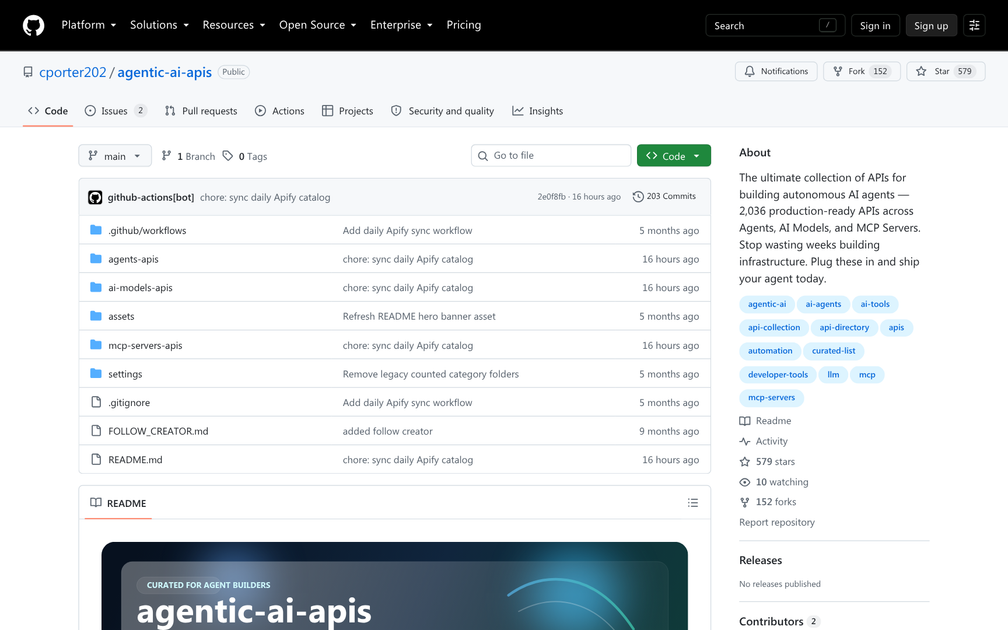1008x630 pixels.
Task: Select the Code tab
Action: click(x=48, y=111)
